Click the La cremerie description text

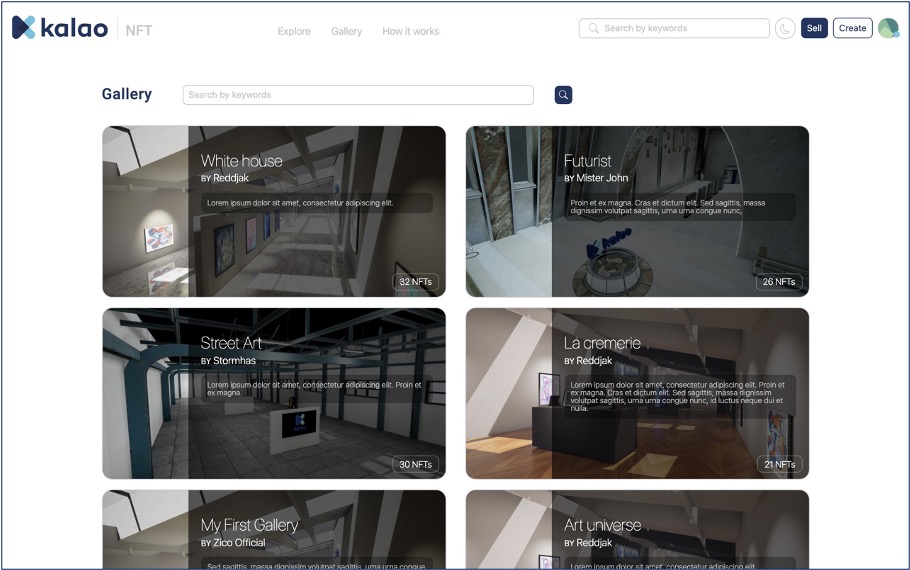(x=677, y=396)
